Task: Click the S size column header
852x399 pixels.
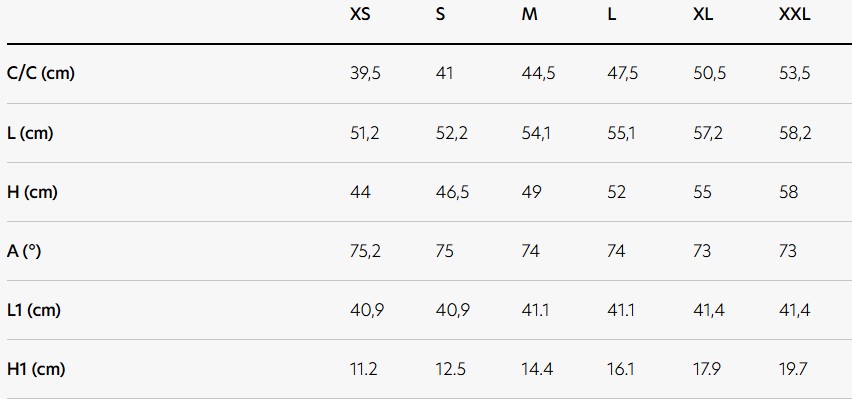Action: (440, 14)
